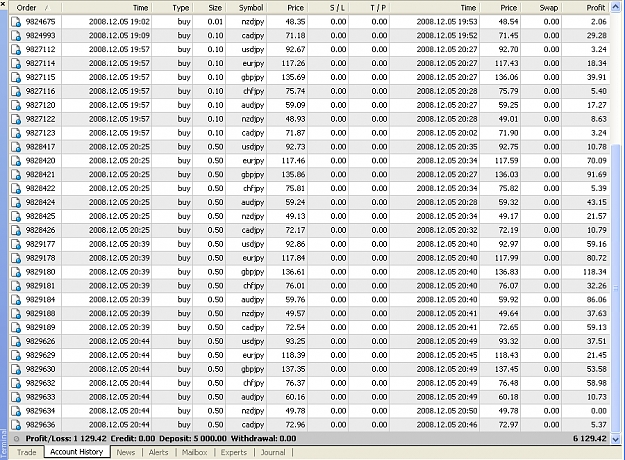This screenshot has width=625, height=460.
Task: Select the Account History tab
Action: (x=77, y=452)
